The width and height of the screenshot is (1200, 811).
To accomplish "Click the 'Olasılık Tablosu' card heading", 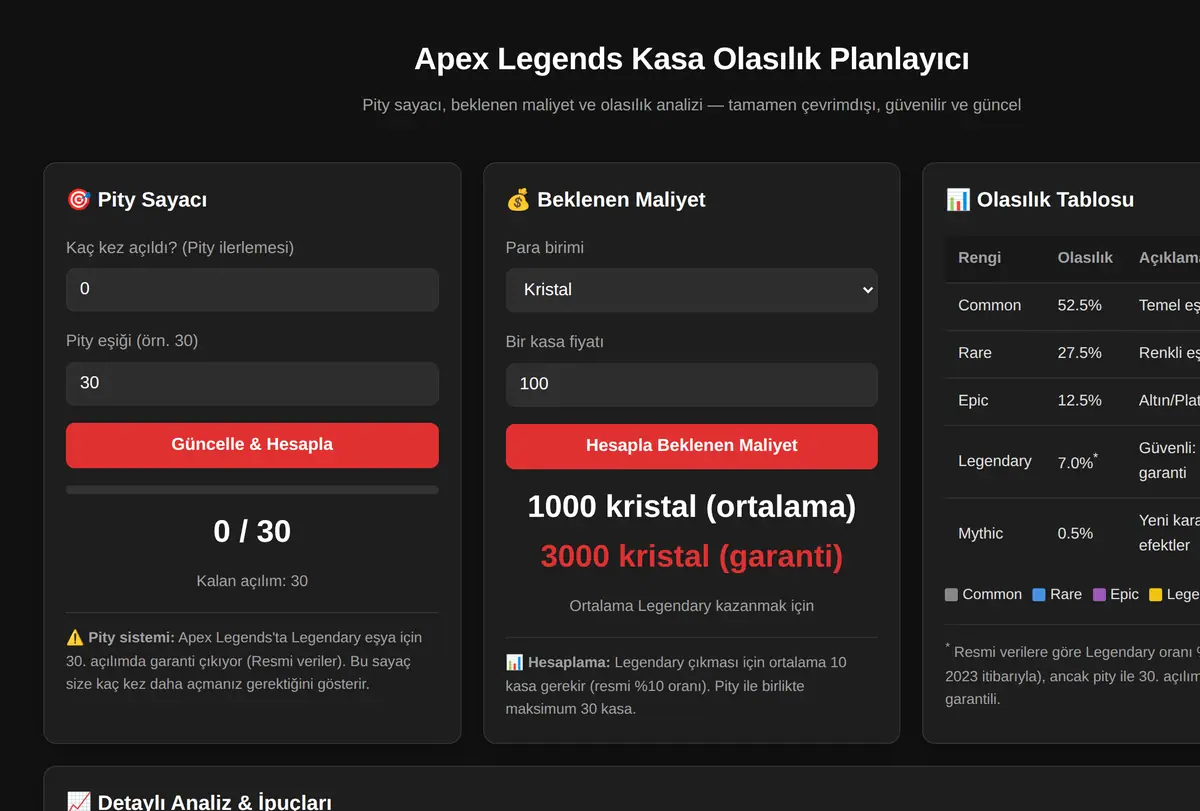I will pyautogui.click(x=1055, y=200).
